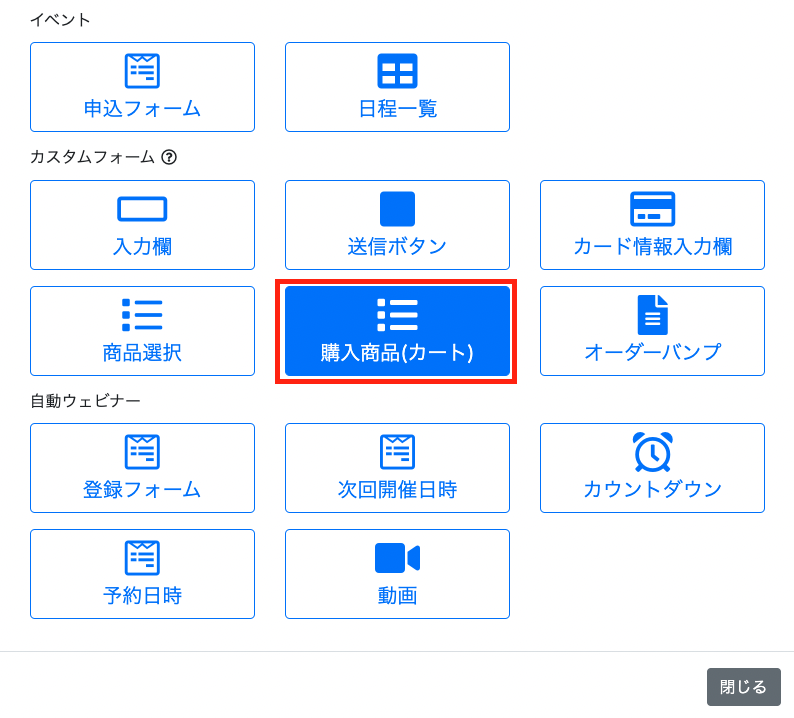The height and width of the screenshot is (718, 794).
Task: Choose the 予約日時 element tile
Action: [142, 574]
